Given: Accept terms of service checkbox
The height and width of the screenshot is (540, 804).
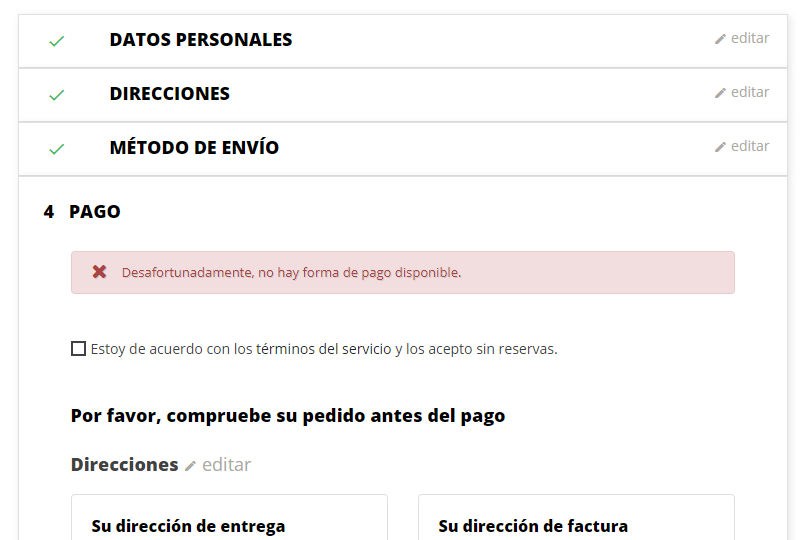Looking at the screenshot, I should point(78,349).
